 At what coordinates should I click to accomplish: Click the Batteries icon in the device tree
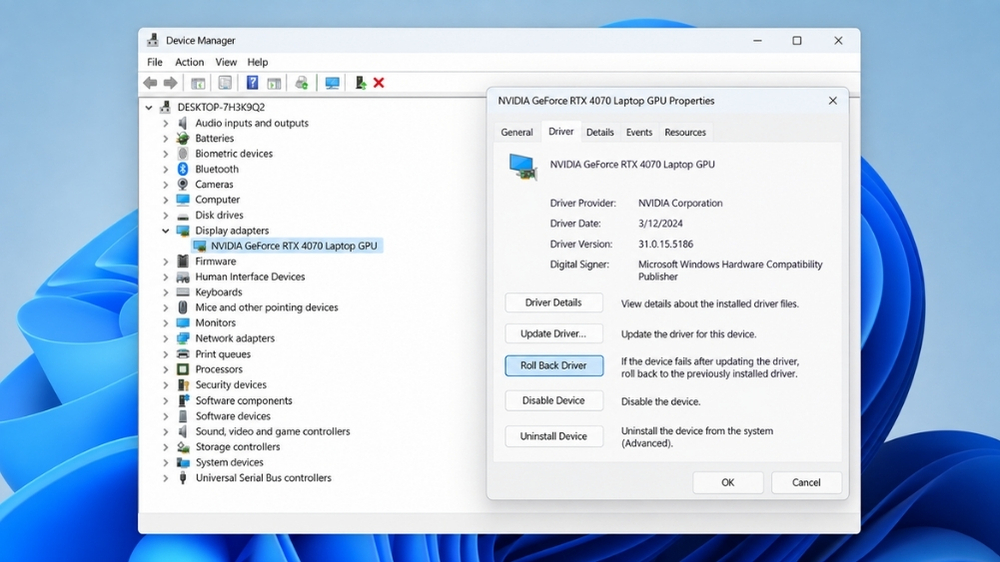pos(183,138)
